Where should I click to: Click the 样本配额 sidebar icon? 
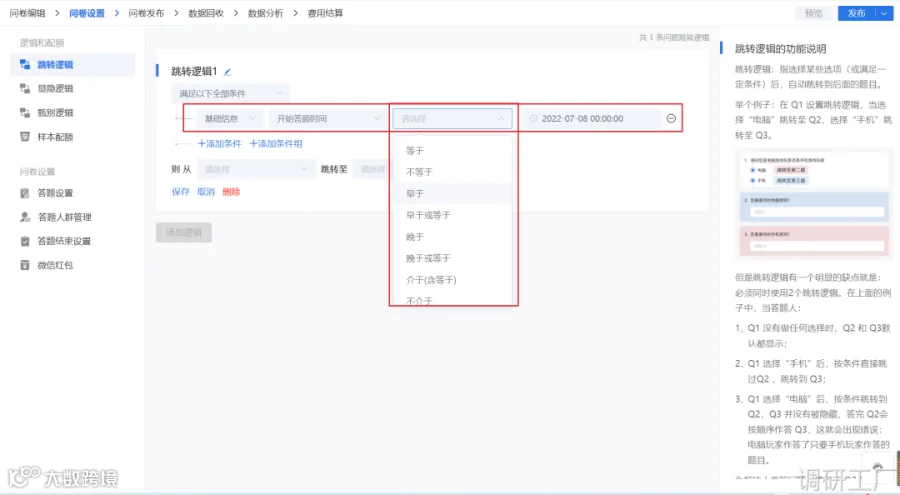(25, 137)
